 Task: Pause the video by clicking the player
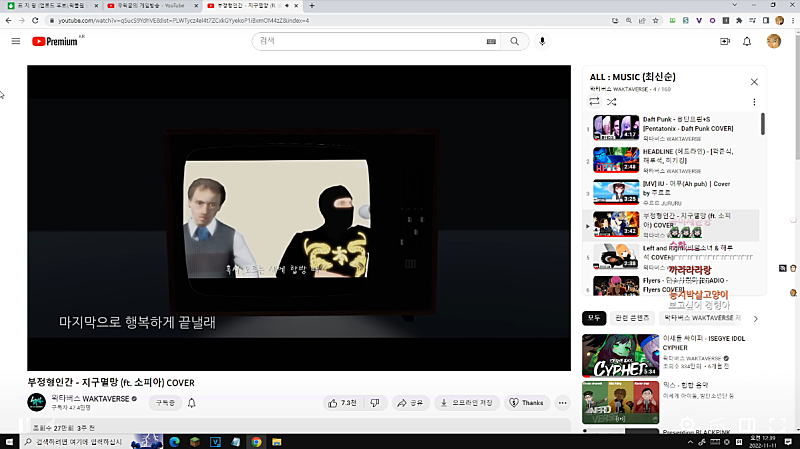pos(299,218)
